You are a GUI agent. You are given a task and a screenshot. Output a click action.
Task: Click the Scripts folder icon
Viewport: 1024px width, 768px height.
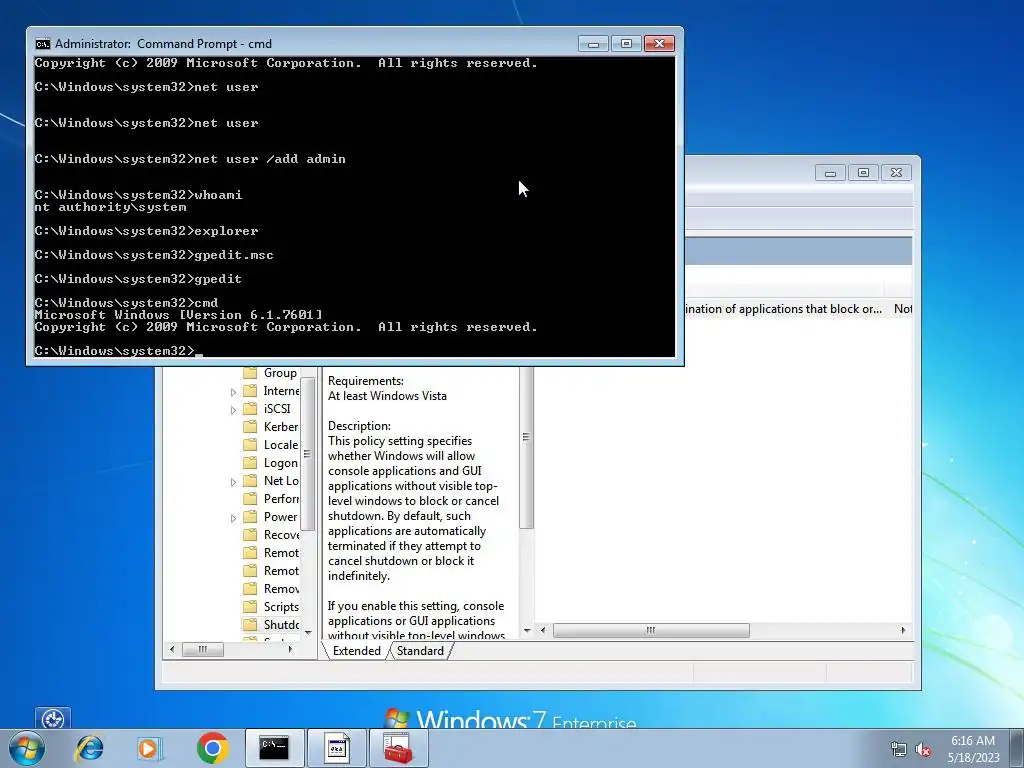pyautogui.click(x=250, y=607)
